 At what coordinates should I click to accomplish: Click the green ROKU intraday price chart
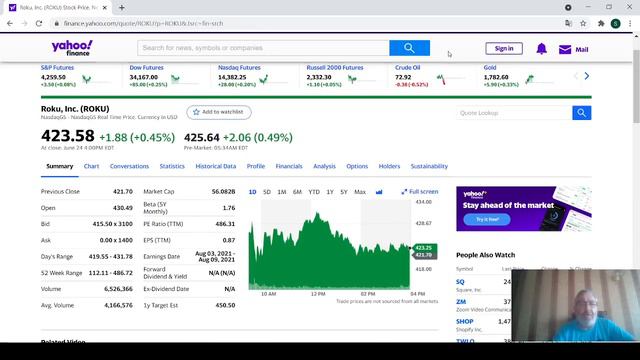click(329, 251)
